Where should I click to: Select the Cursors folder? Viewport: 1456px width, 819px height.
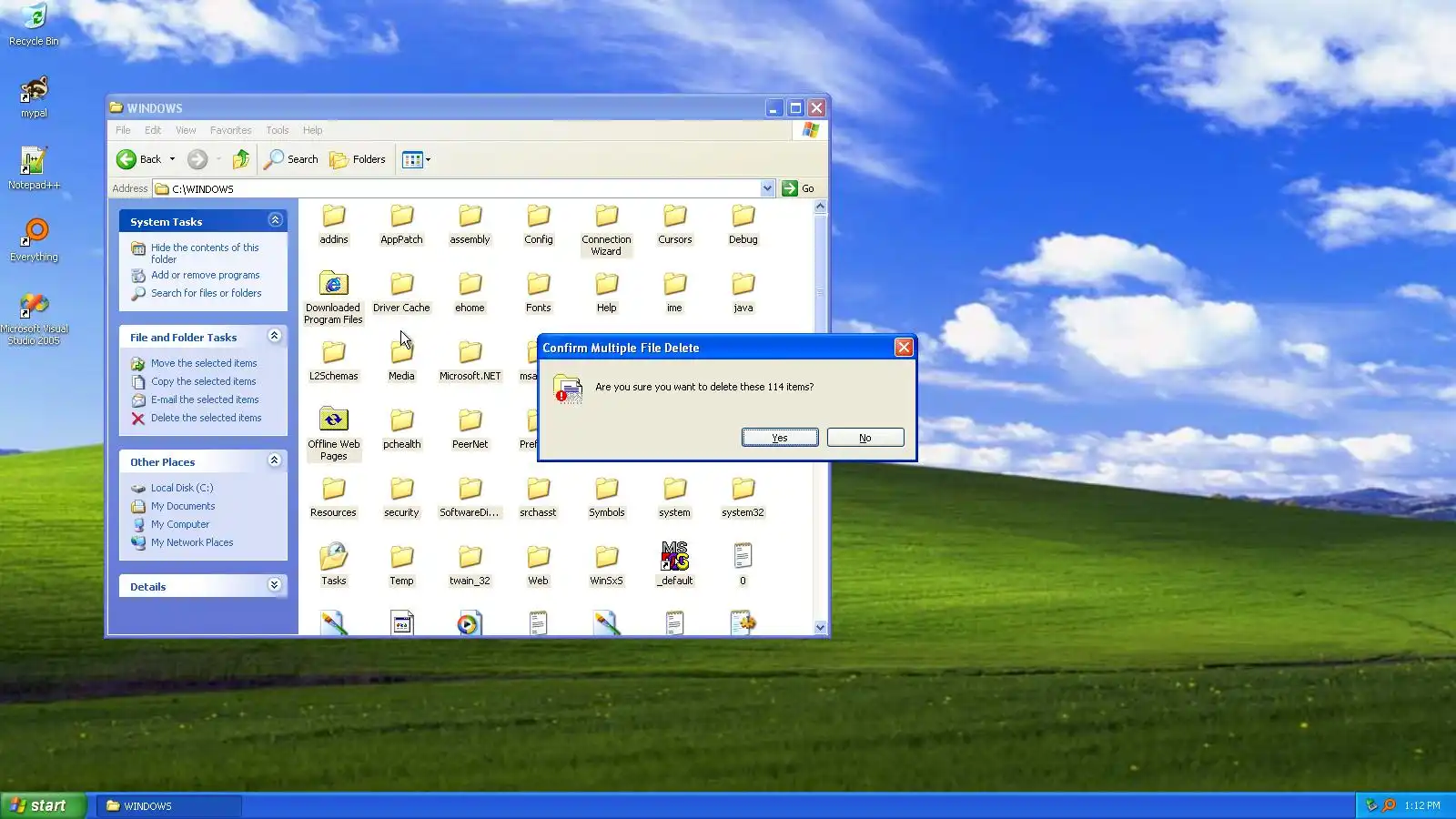click(x=675, y=225)
